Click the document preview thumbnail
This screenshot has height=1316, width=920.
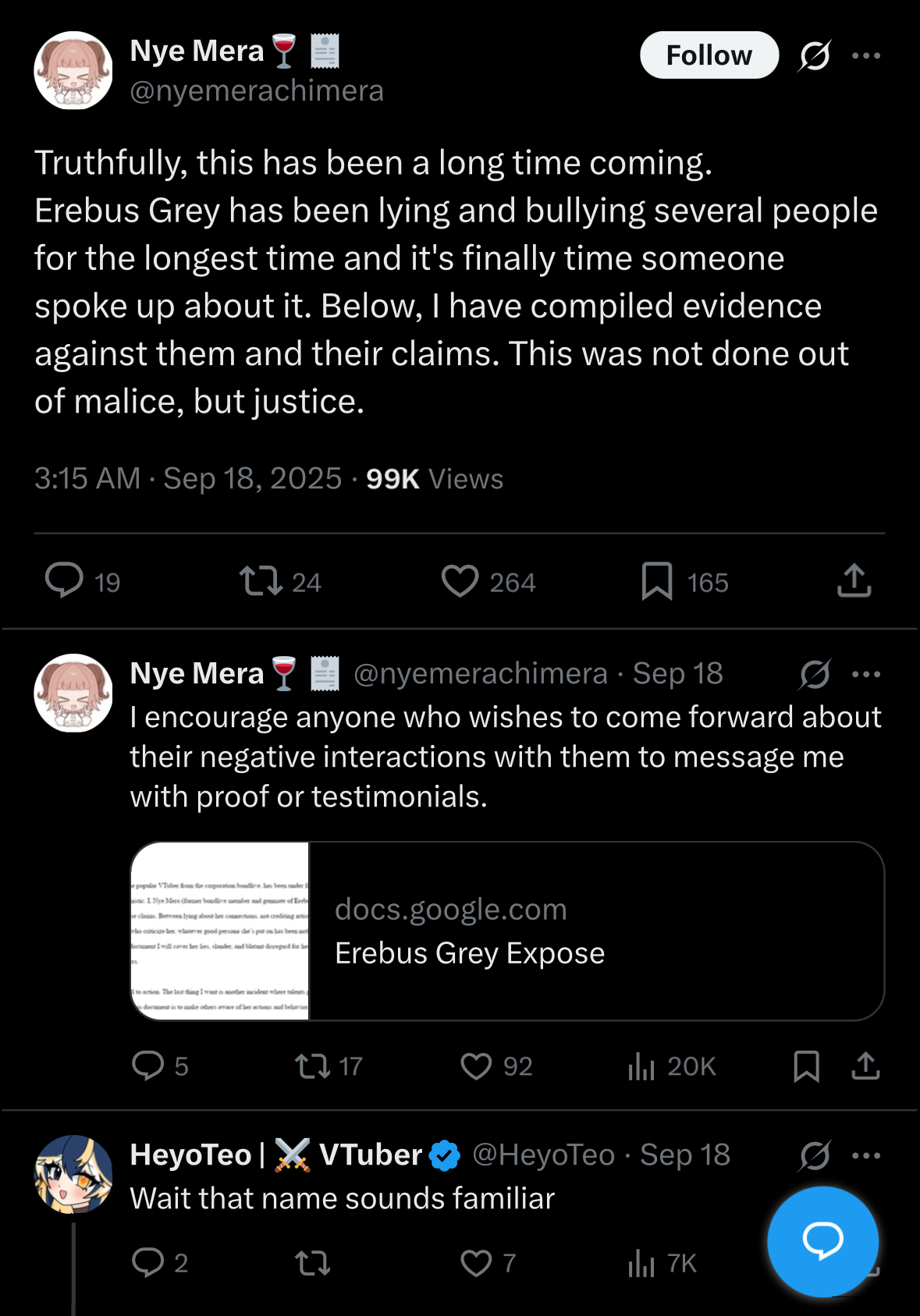(x=220, y=931)
